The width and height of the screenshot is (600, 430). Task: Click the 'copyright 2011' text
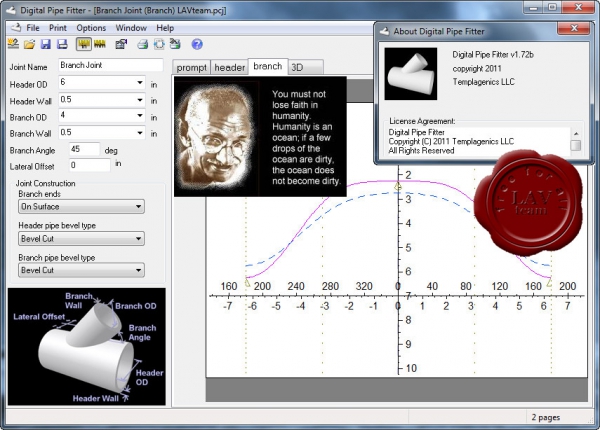point(477,68)
